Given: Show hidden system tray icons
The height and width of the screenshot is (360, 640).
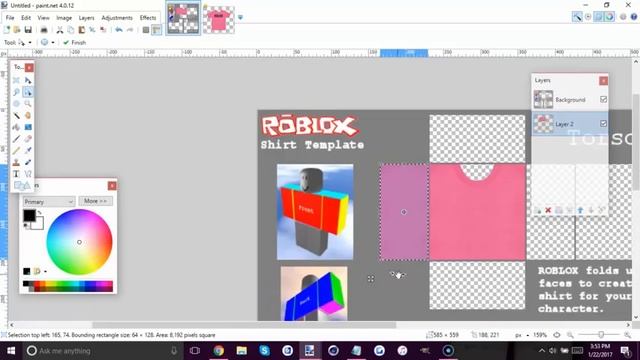Looking at the screenshot, I should pyautogui.click(x=542, y=351).
